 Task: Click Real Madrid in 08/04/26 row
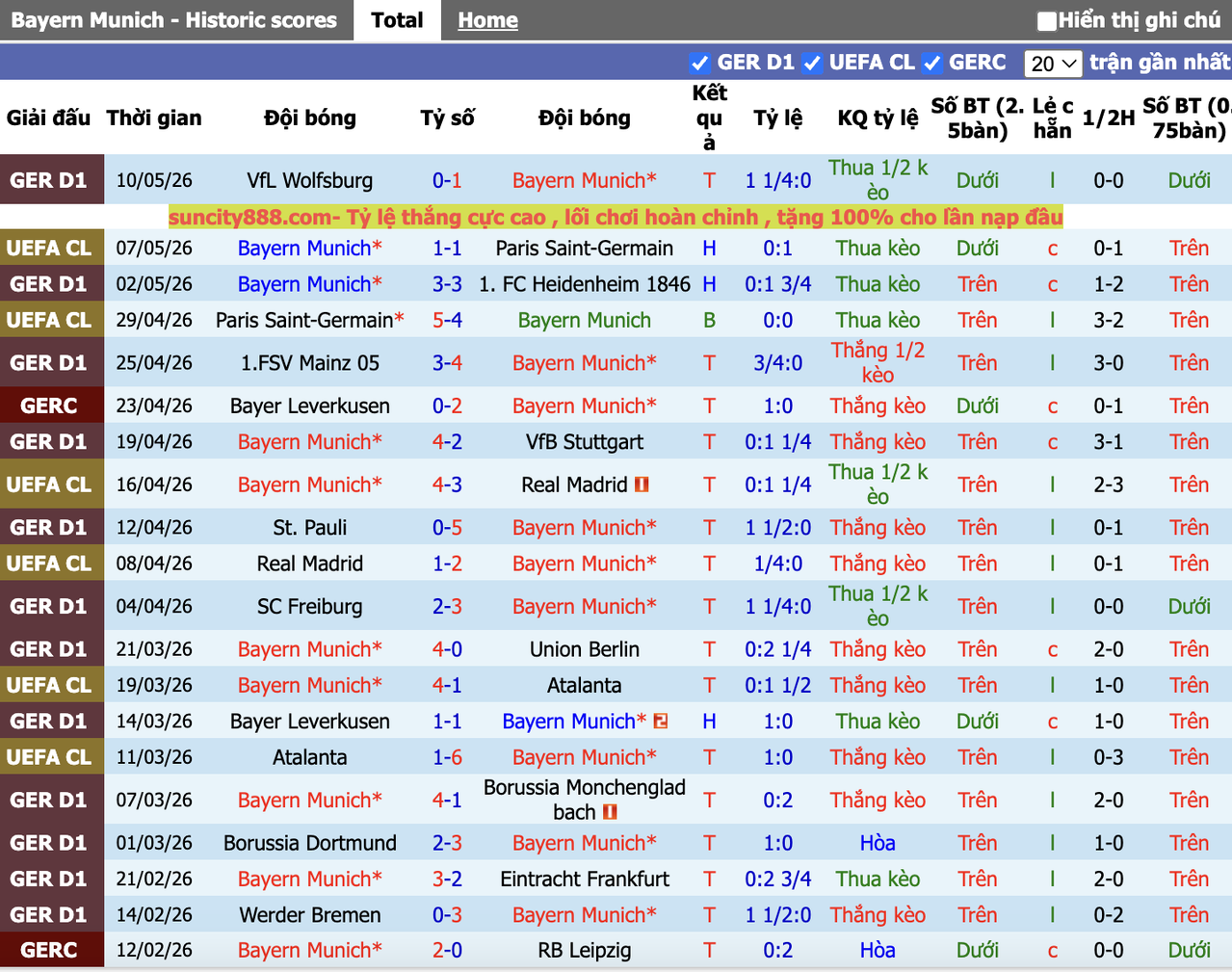(x=309, y=564)
